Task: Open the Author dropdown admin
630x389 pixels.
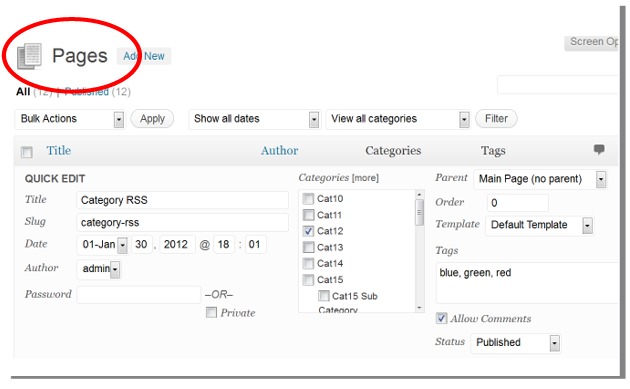Action: 98,269
